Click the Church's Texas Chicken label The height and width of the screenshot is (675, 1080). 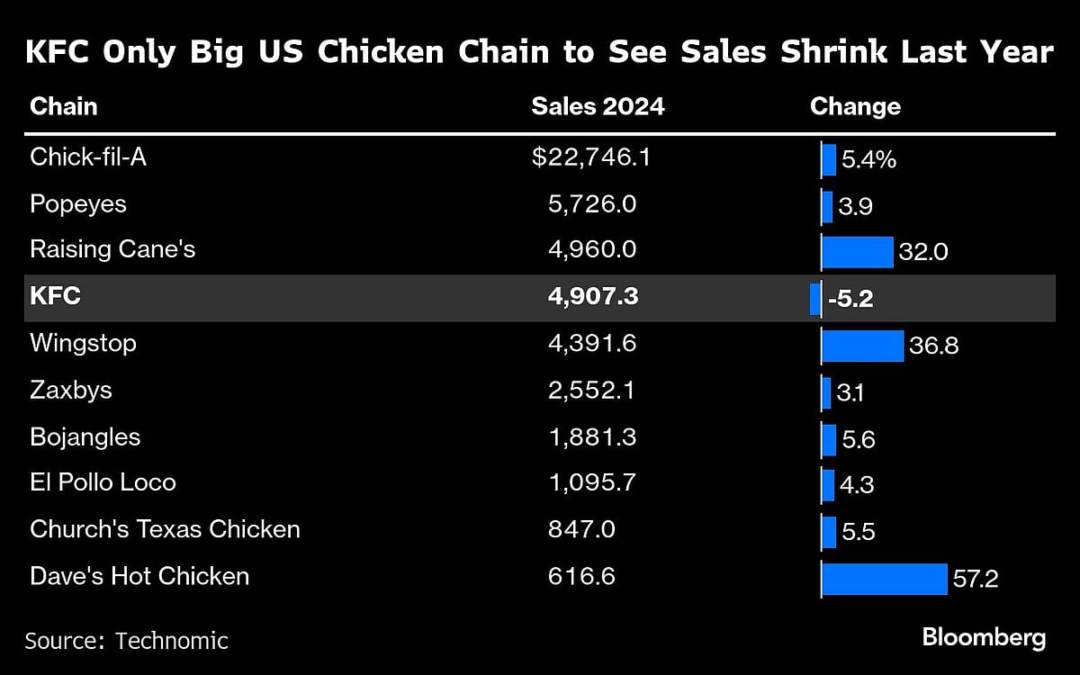(x=165, y=530)
